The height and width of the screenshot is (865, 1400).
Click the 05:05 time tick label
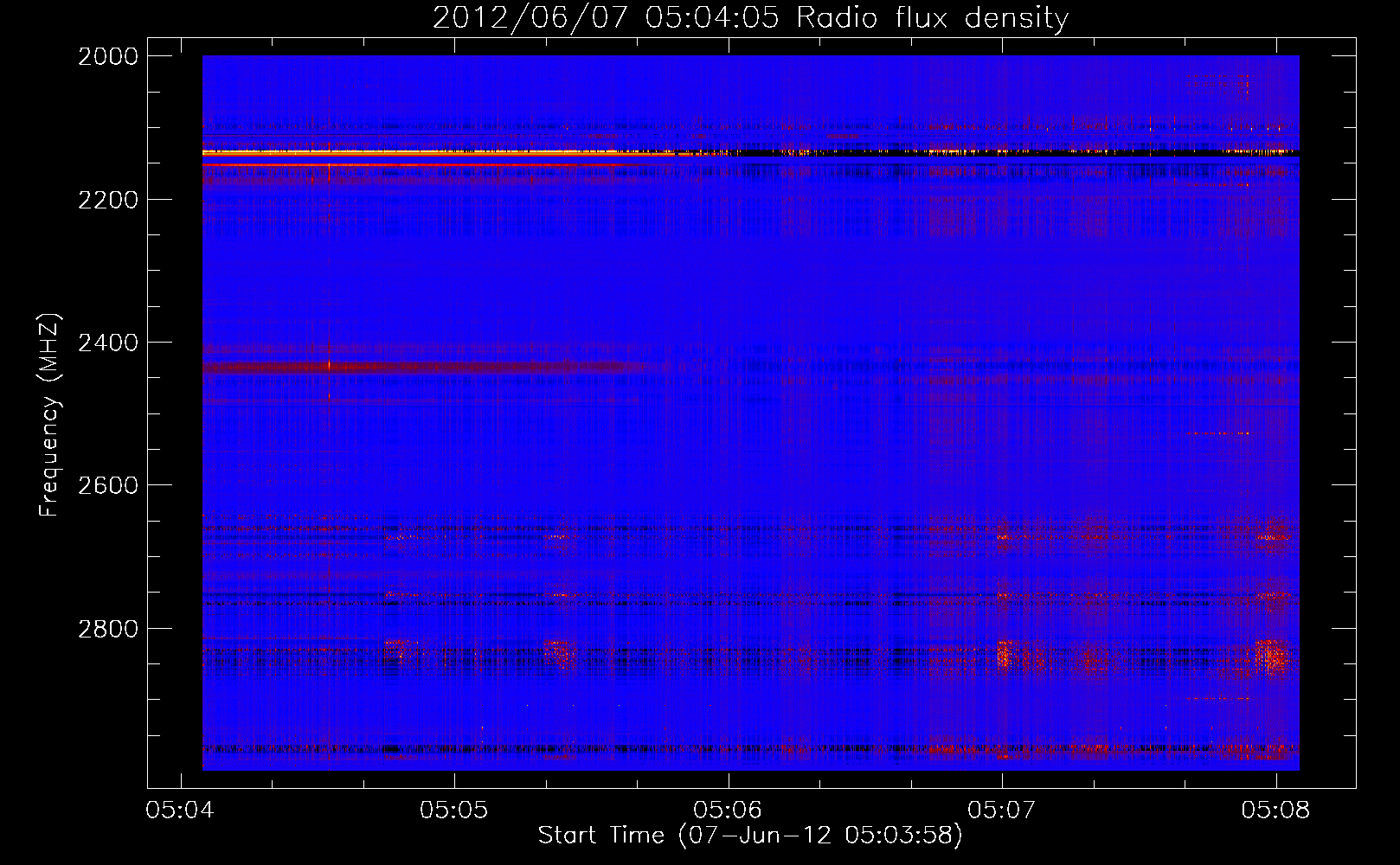pyautogui.click(x=454, y=810)
